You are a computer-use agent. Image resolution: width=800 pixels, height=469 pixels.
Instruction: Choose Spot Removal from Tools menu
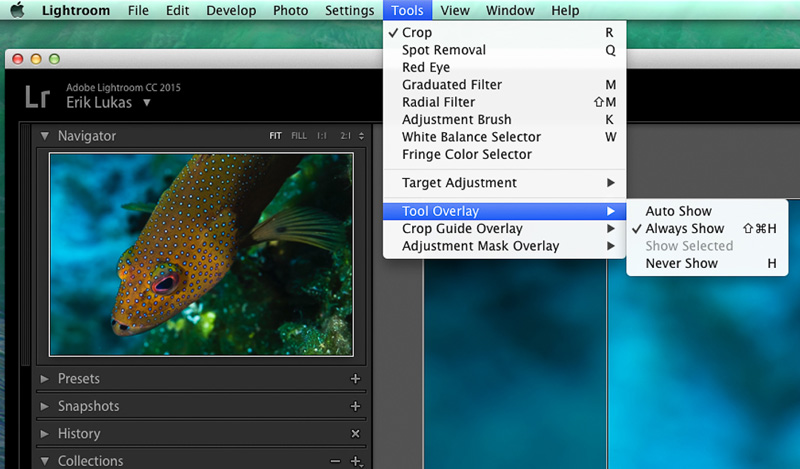(x=443, y=50)
